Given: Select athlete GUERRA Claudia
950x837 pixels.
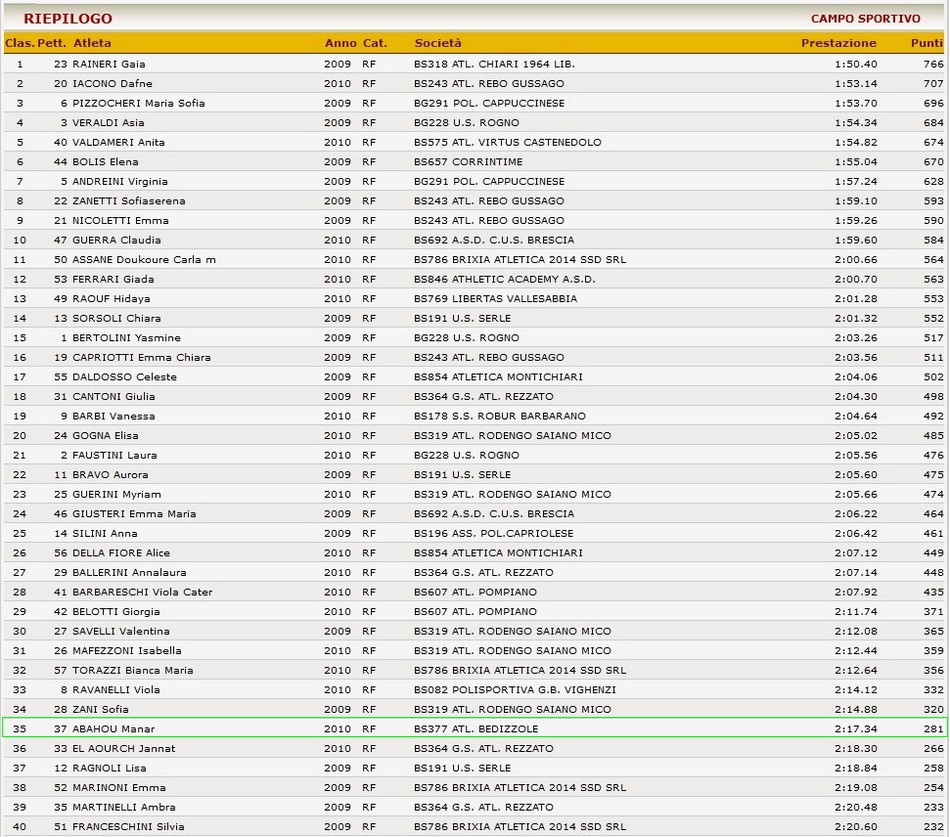Looking at the screenshot, I should pyautogui.click(x=117, y=240).
